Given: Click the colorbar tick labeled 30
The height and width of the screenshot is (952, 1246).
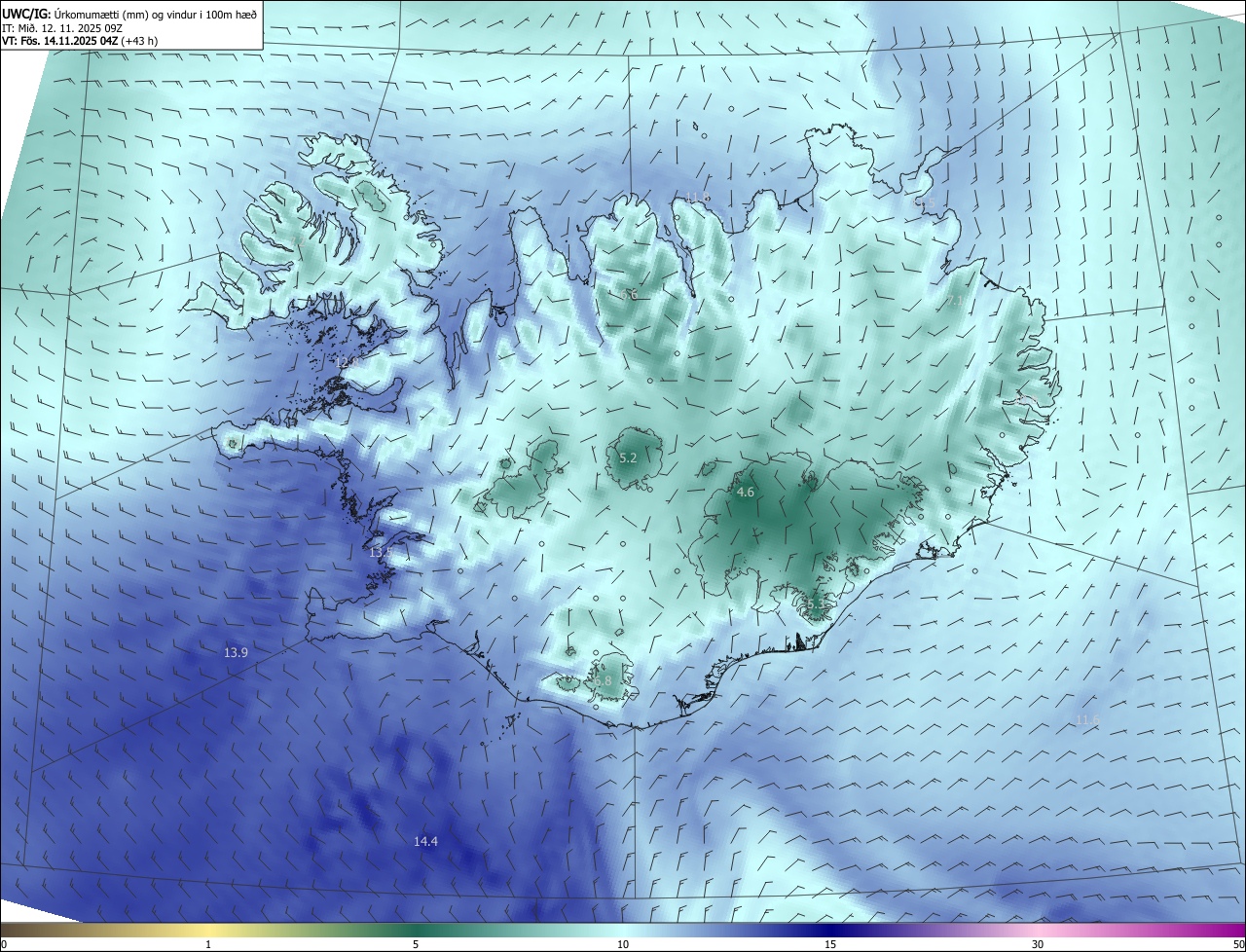Looking at the screenshot, I should pyautogui.click(x=1038, y=944).
